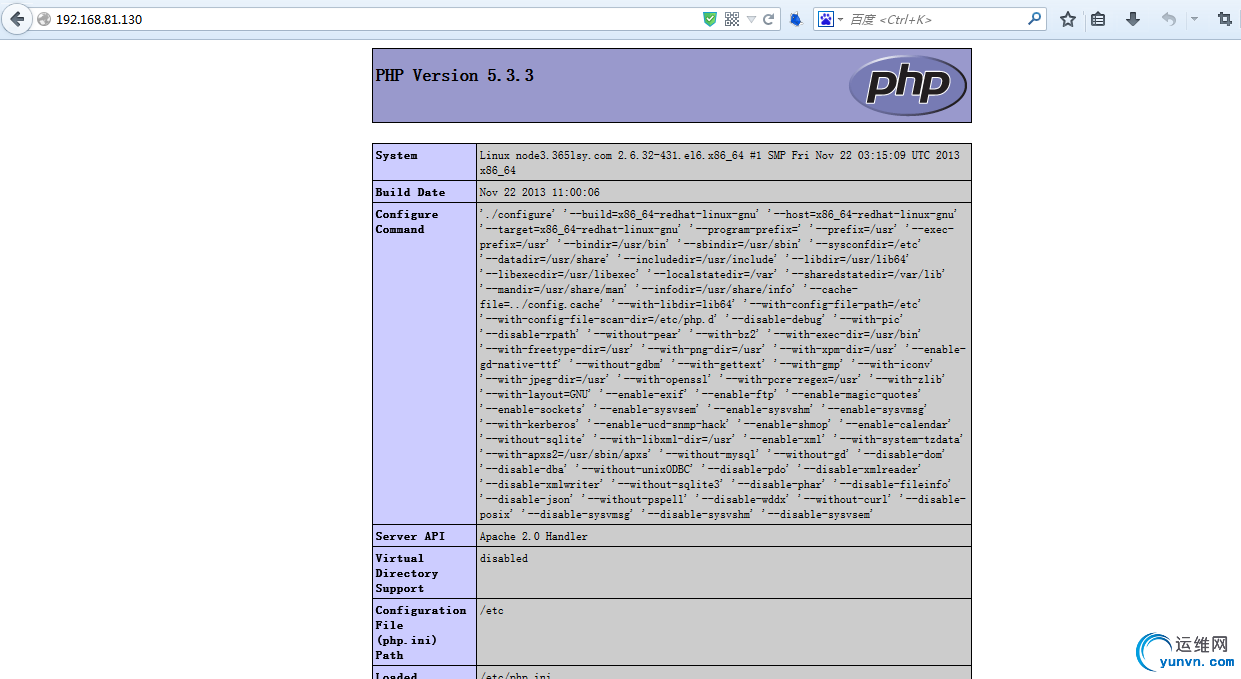This screenshot has width=1241, height=679.
Task: Select the 'System' row label
Action: click(397, 155)
